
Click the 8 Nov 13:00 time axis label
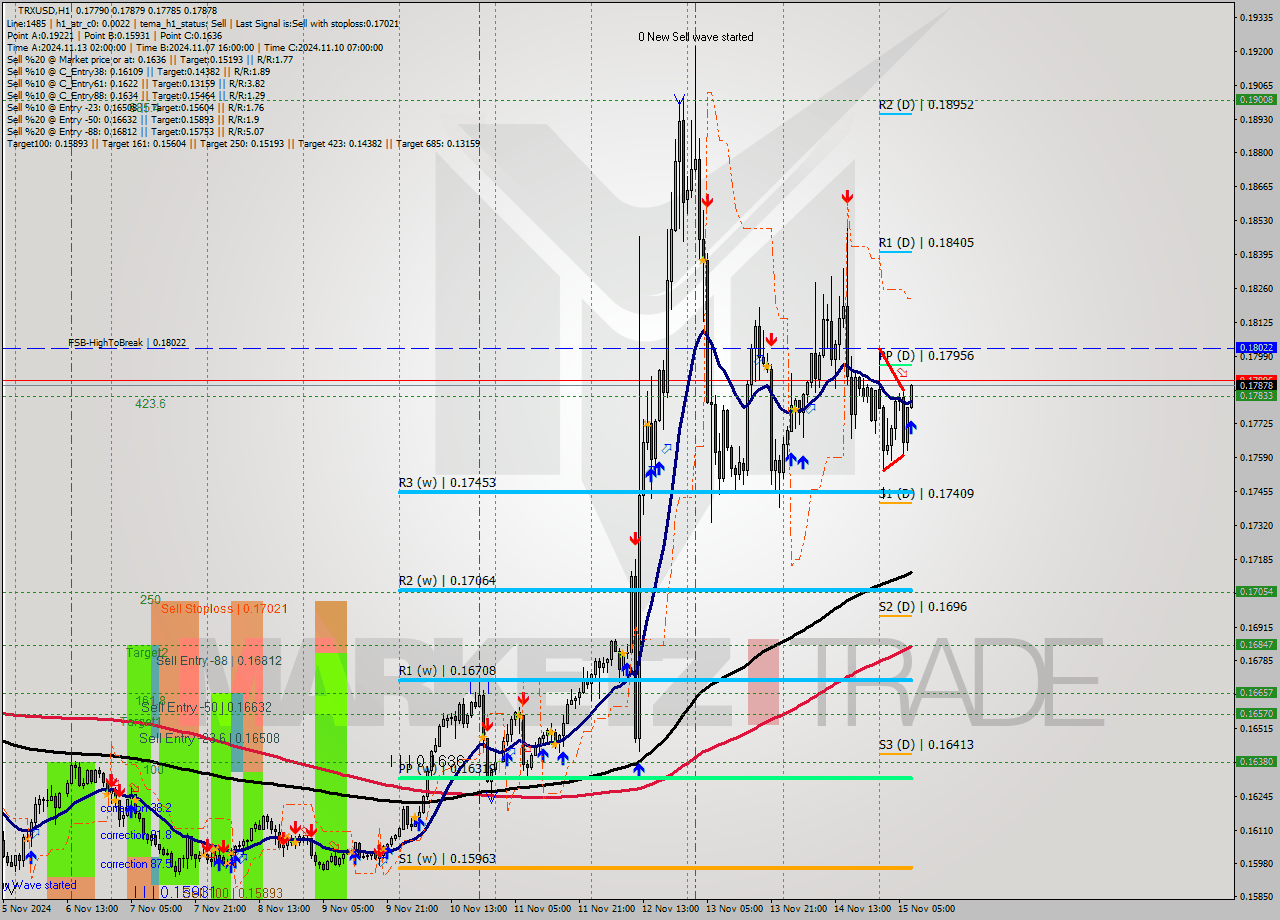click(x=285, y=909)
